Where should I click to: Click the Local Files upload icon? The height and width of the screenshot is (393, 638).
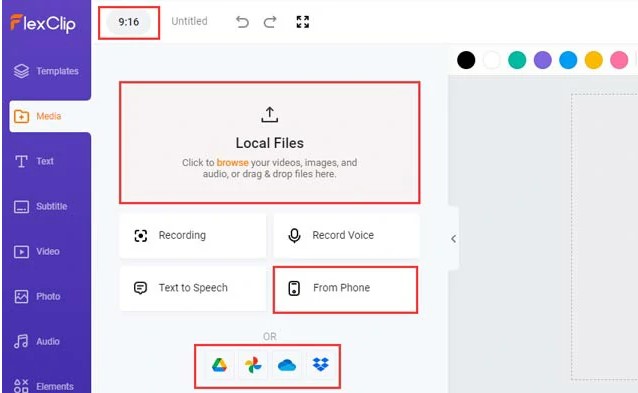click(x=269, y=115)
